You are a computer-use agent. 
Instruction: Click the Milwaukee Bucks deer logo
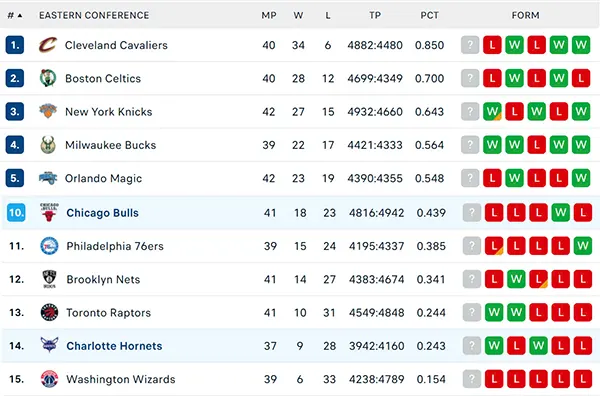(48, 145)
